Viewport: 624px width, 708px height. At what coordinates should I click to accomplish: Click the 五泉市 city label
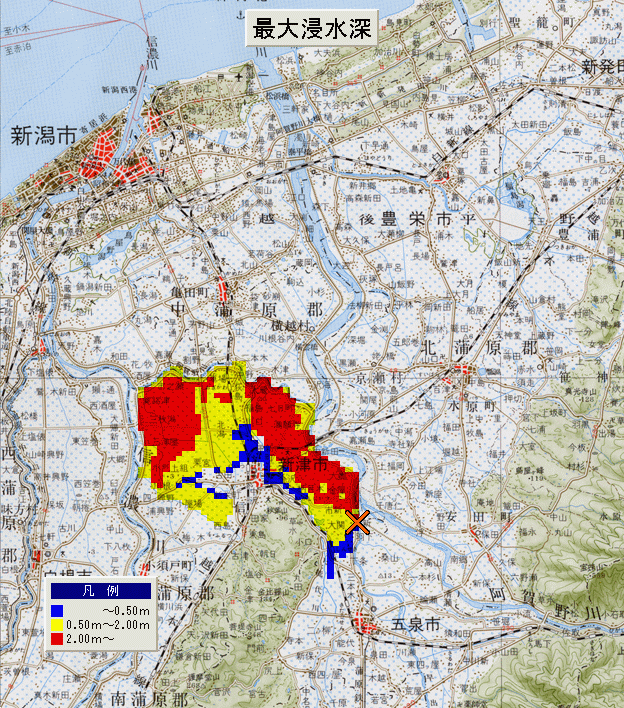click(414, 624)
